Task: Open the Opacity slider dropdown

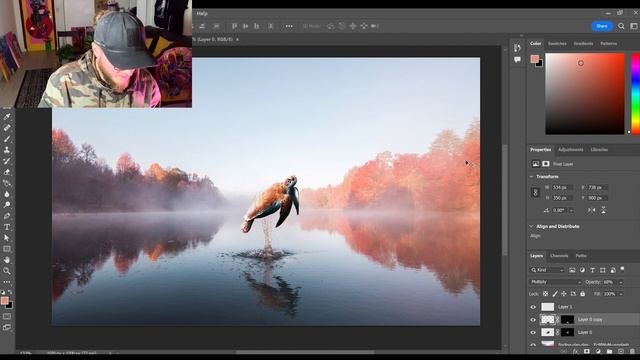Action: (x=621, y=282)
